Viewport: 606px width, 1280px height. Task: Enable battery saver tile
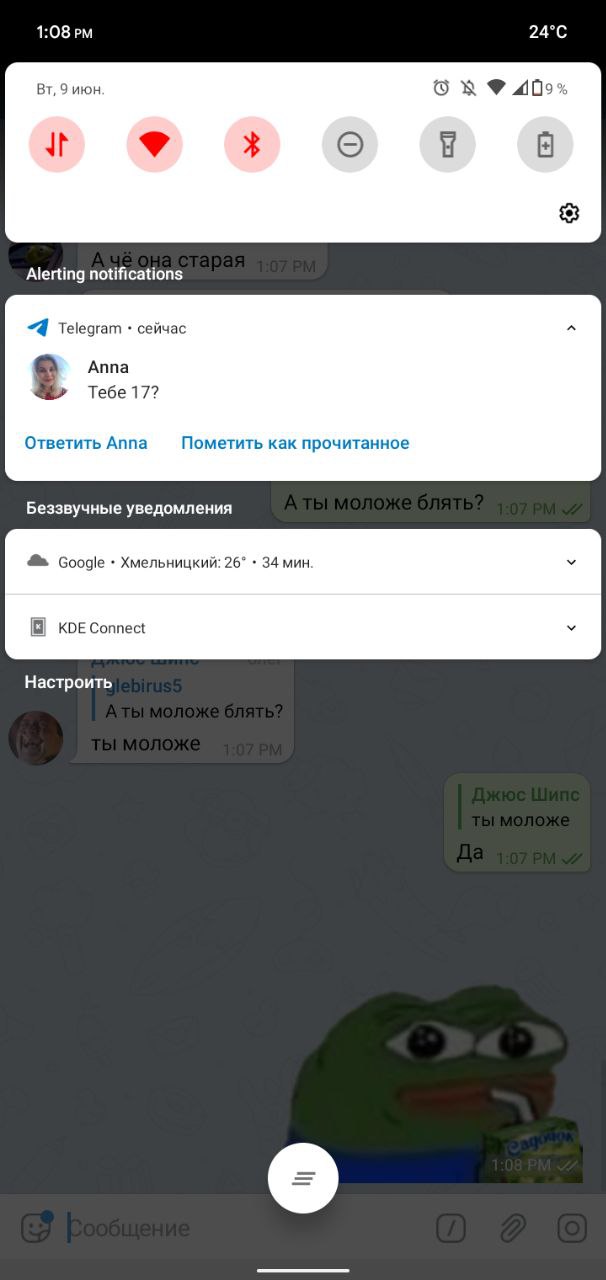pyautogui.click(x=545, y=145)
